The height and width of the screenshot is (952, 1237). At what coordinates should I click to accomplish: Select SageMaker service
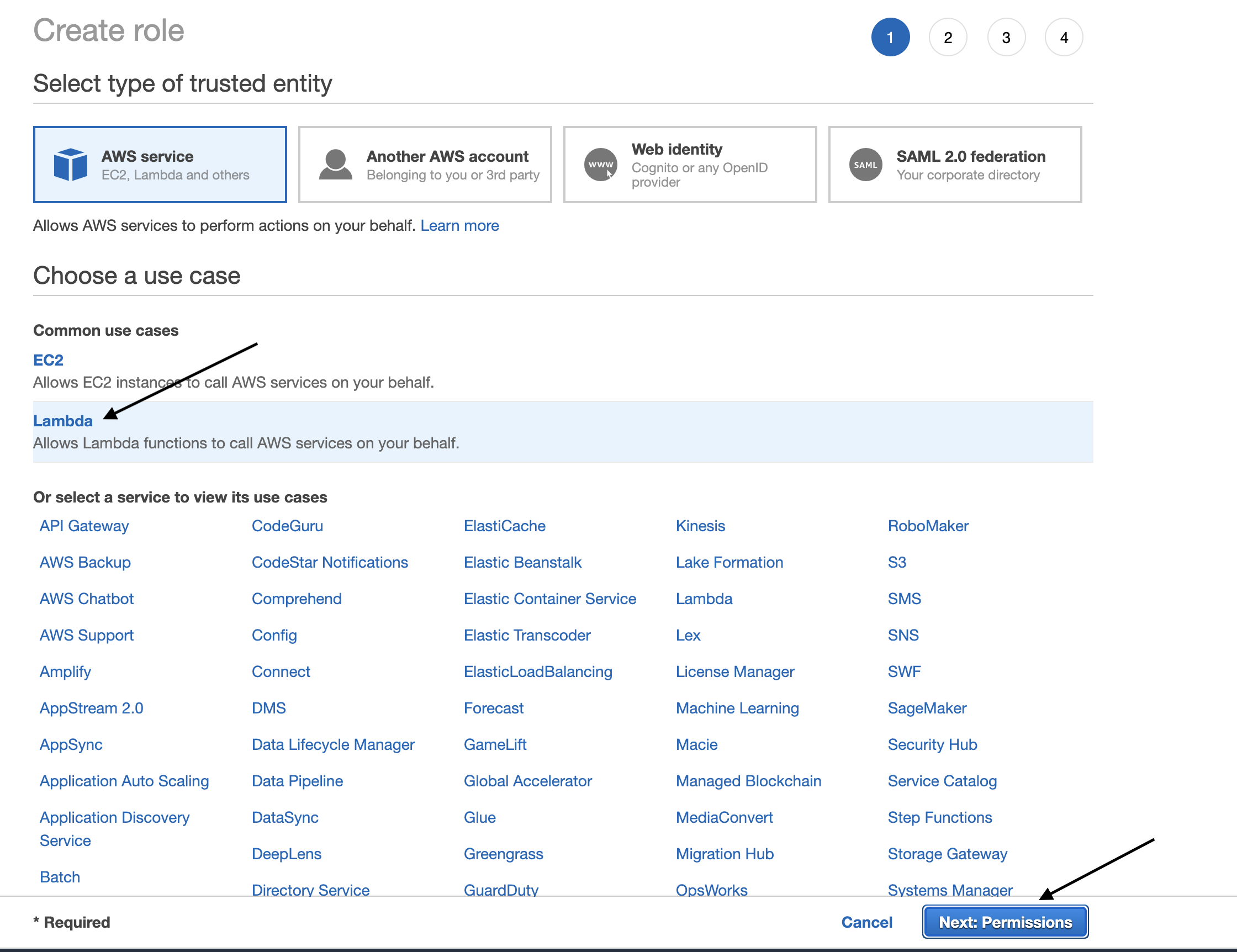tap(927, 708)
